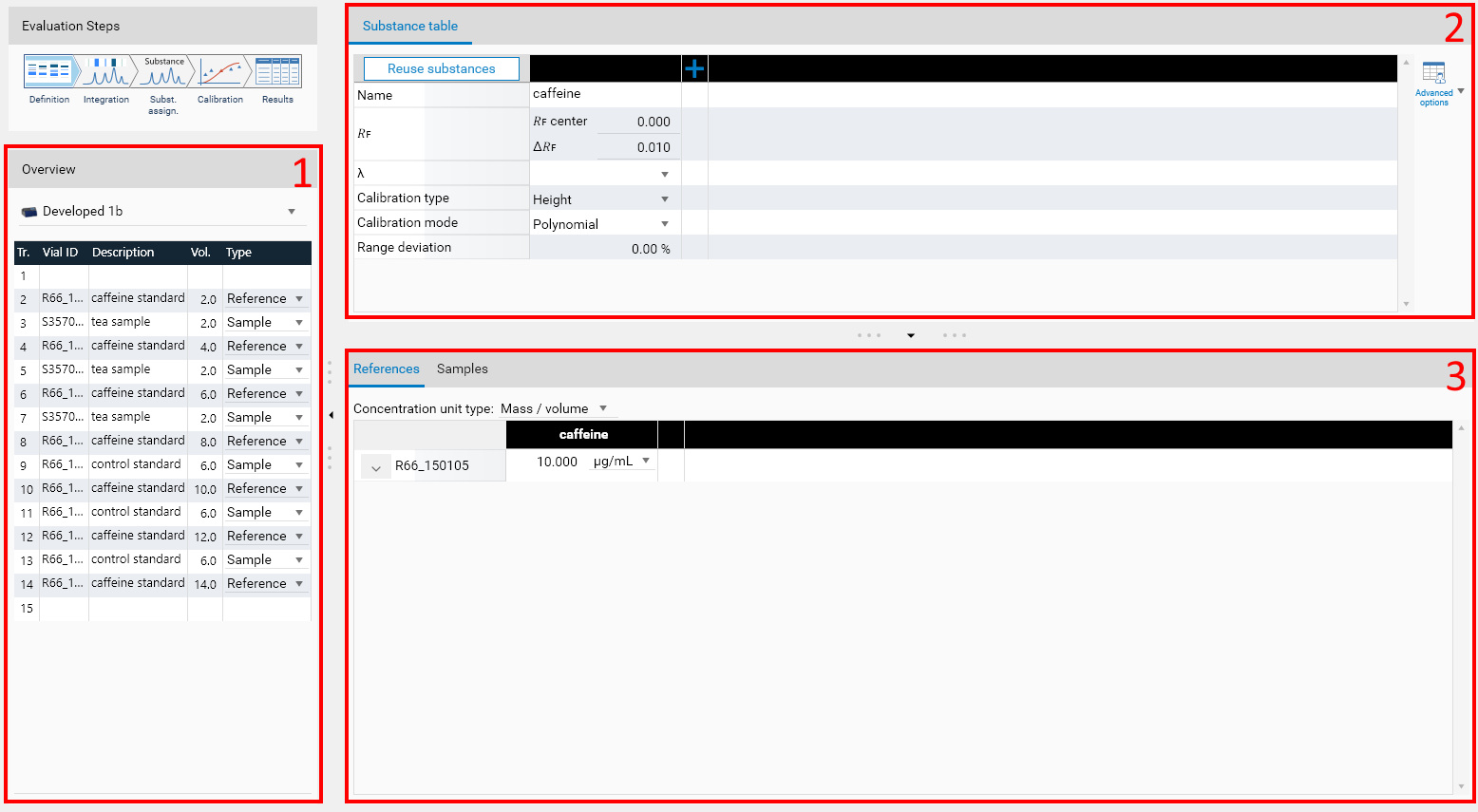This screenshot has width=1478, height=812.
Task: Open the Calibration type Height dropdown
Action: pos(664,199)
